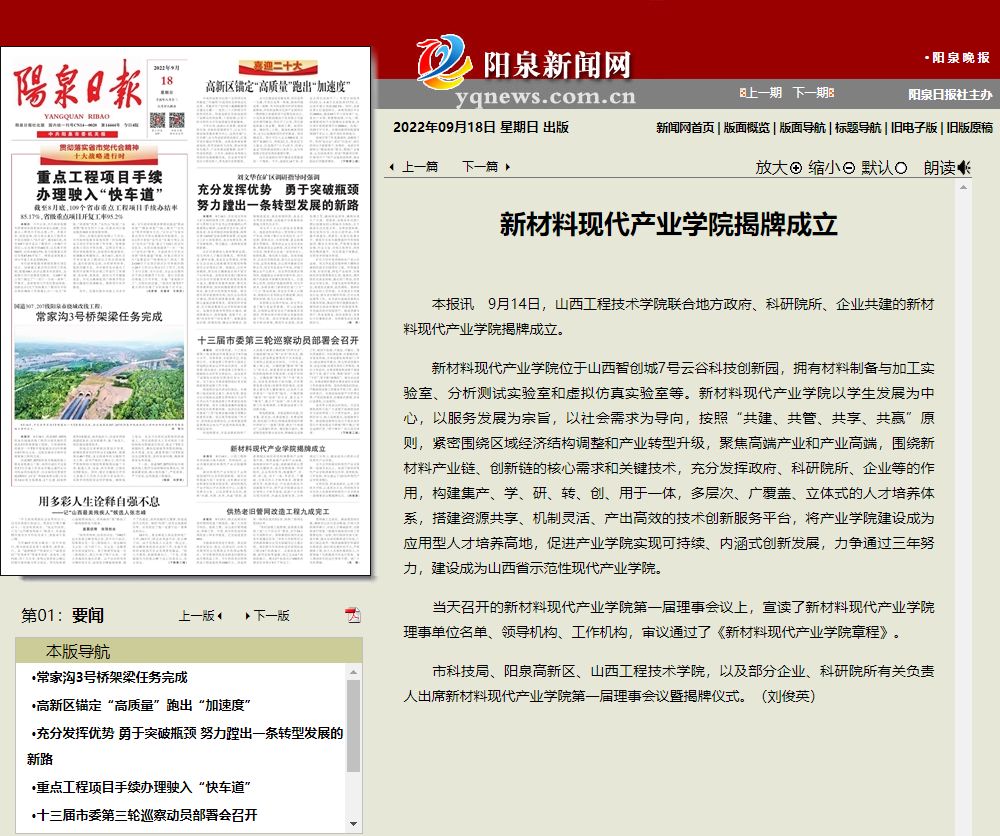Open 版面概览 in the navigation

[x=746, y=128]
